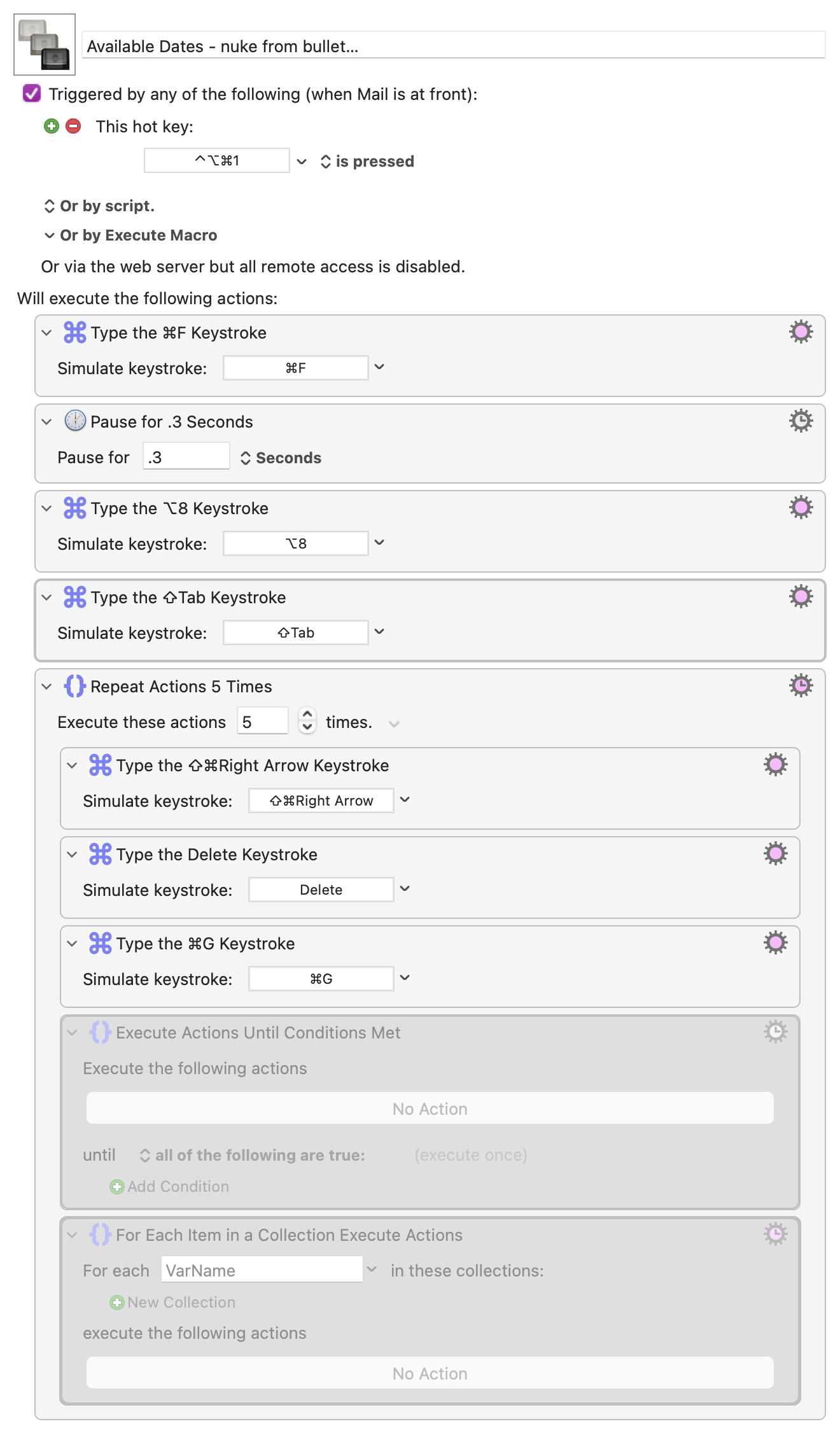
Task: Click the command icon of ⇧⌘Right Arrow action
Action: [x=101, y=765]
